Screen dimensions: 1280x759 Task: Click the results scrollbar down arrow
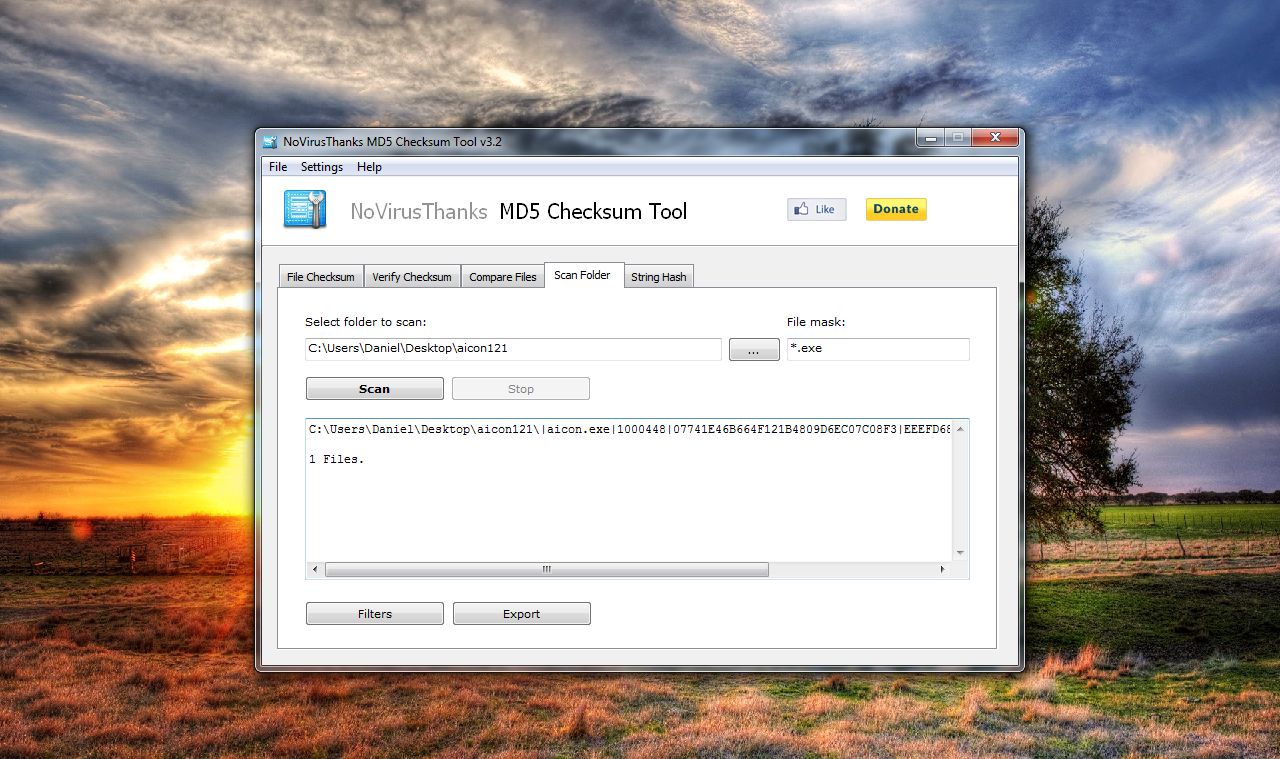tap(960, 552)
